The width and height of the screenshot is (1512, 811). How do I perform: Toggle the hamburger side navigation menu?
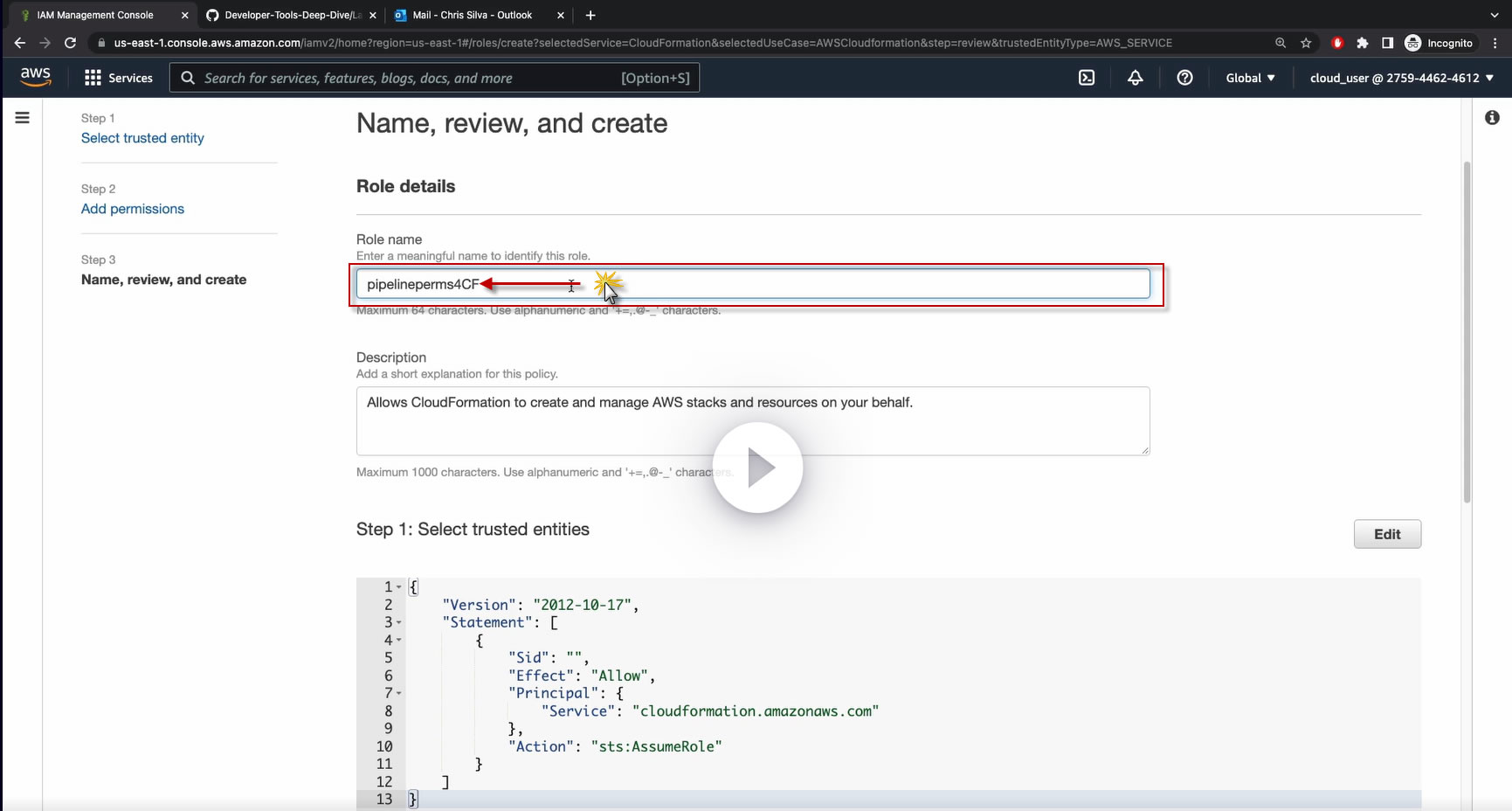(x=23, y=118)
